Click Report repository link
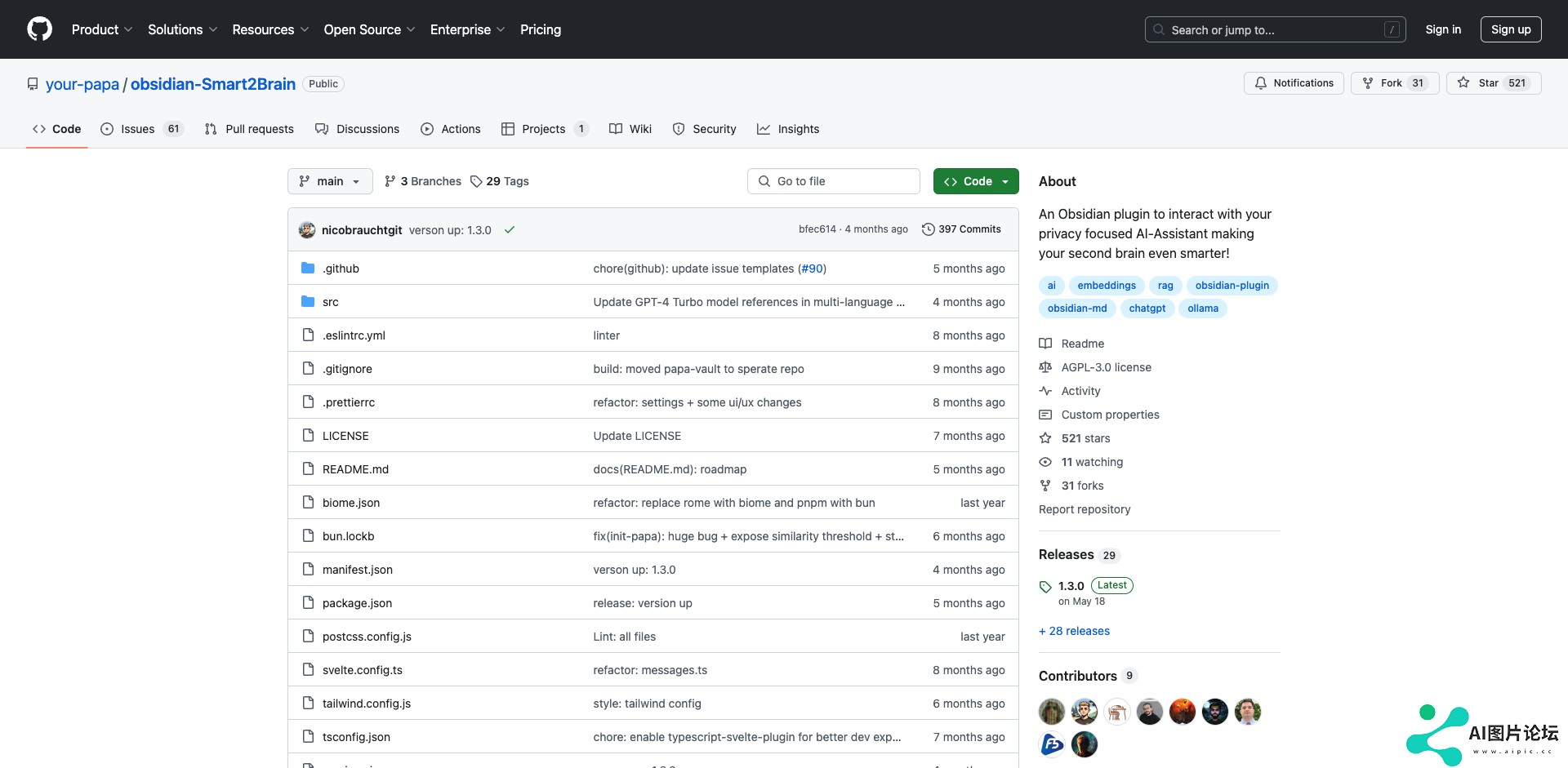1568x768 pixels. [1085, 509]
